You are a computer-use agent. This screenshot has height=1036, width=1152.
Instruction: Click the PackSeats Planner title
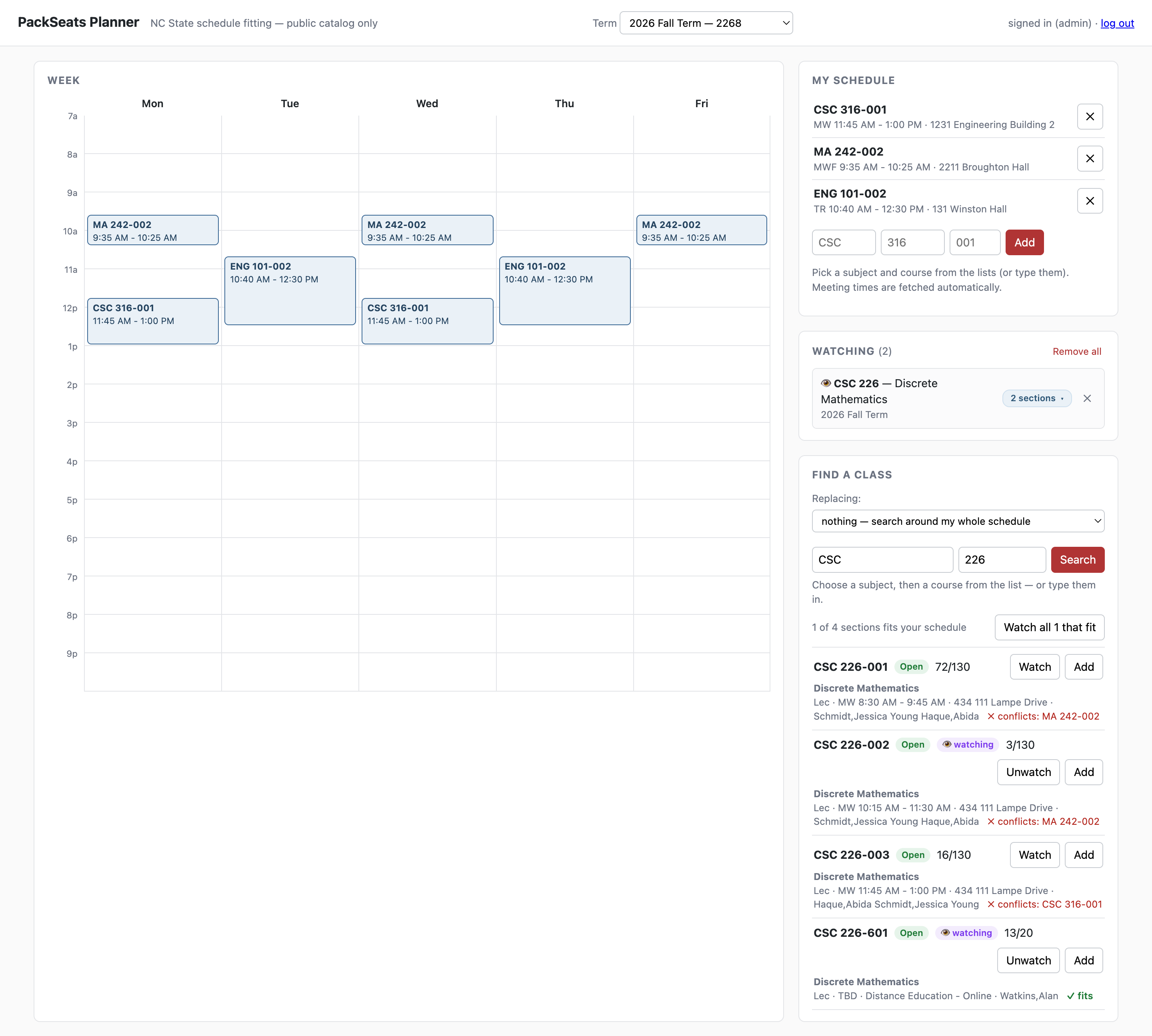coord(78,22)
